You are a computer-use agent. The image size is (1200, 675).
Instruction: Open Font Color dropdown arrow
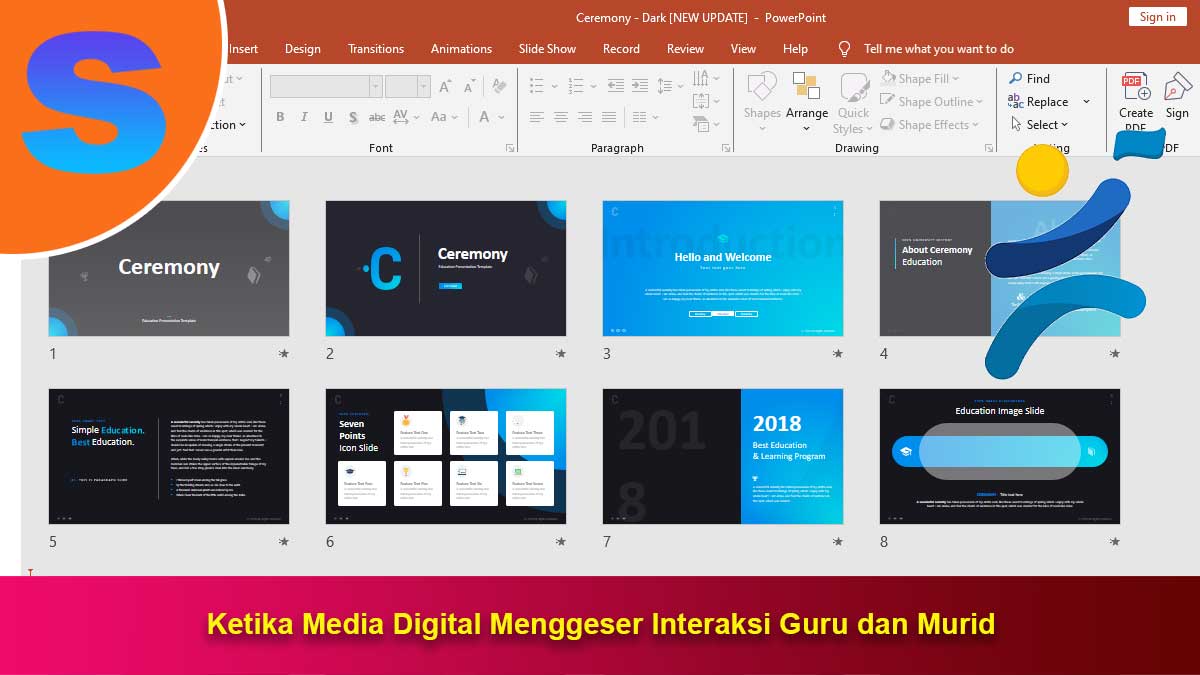pos(501,117)
